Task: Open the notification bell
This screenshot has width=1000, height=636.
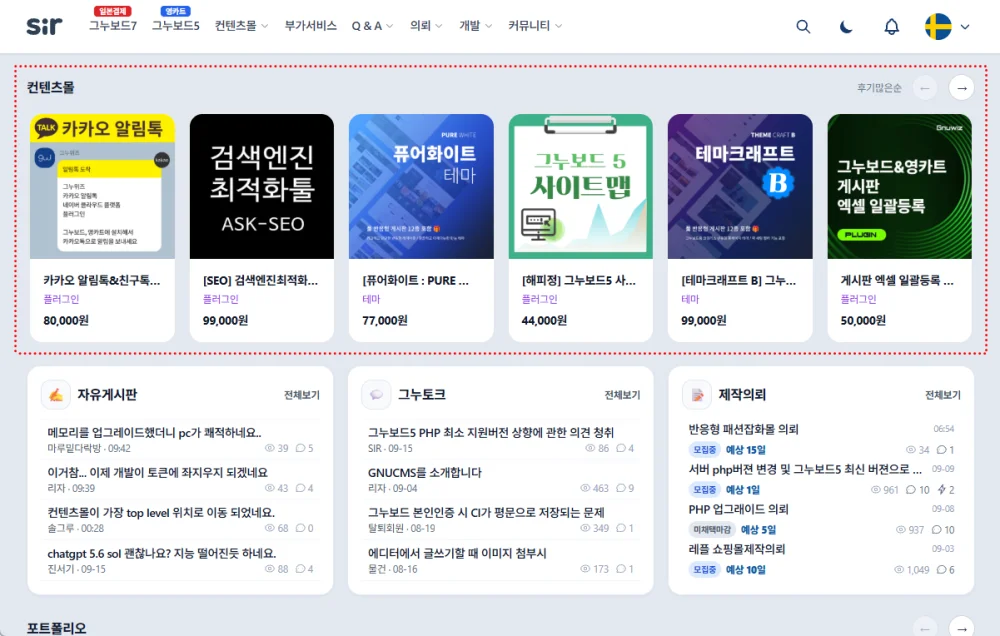Action: (892, 26)
